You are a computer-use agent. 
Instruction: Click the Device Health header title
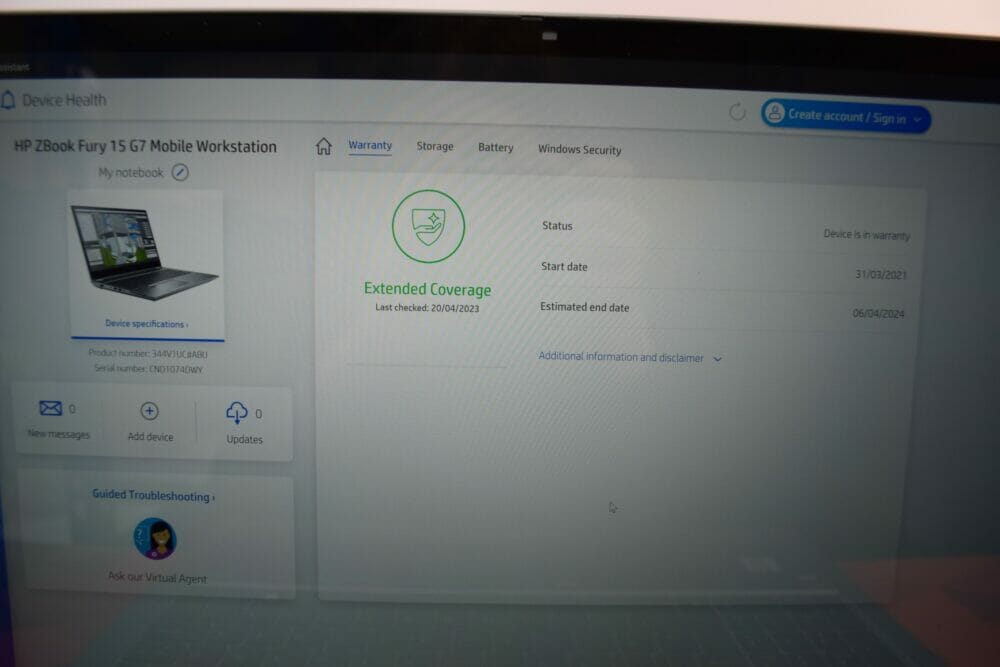coord(64,100)
